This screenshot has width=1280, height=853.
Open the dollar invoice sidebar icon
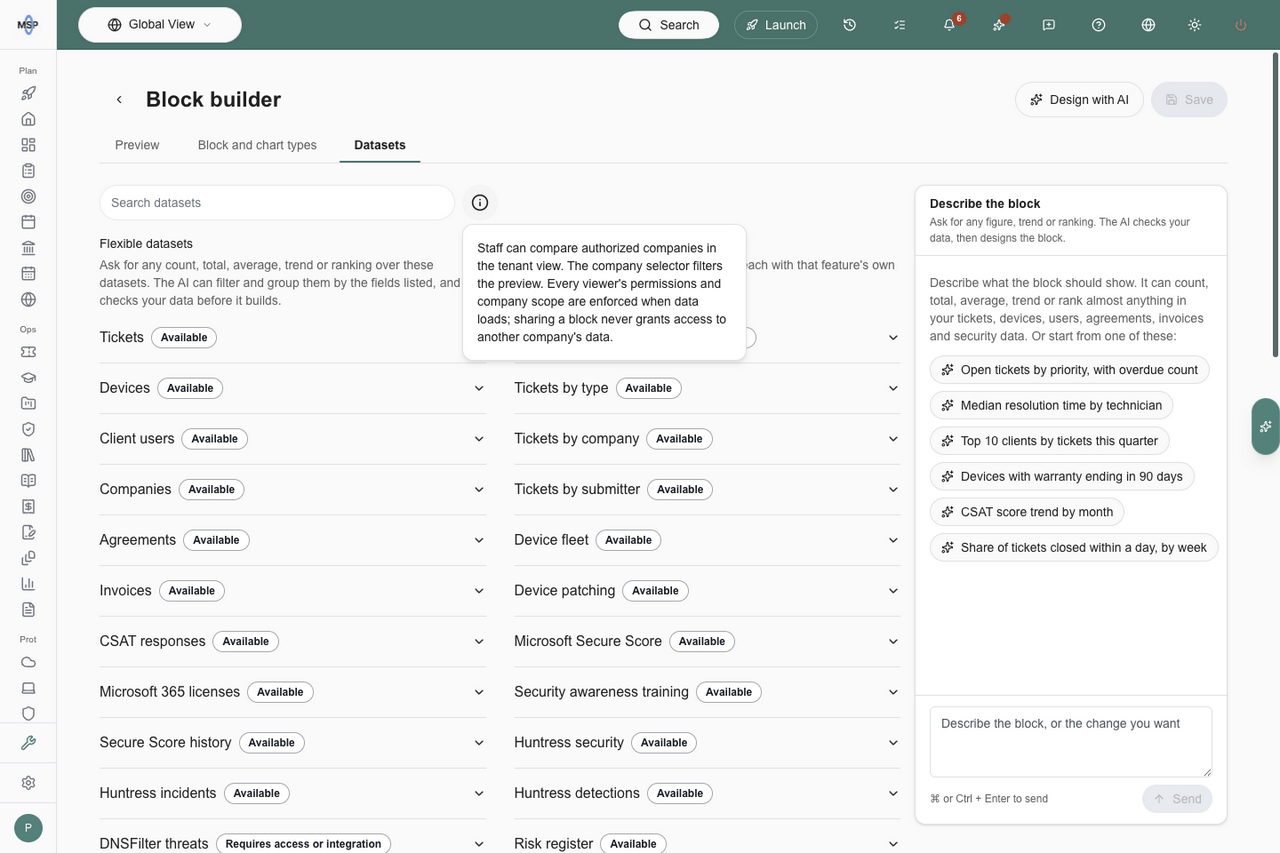click(x=28, y=506)
